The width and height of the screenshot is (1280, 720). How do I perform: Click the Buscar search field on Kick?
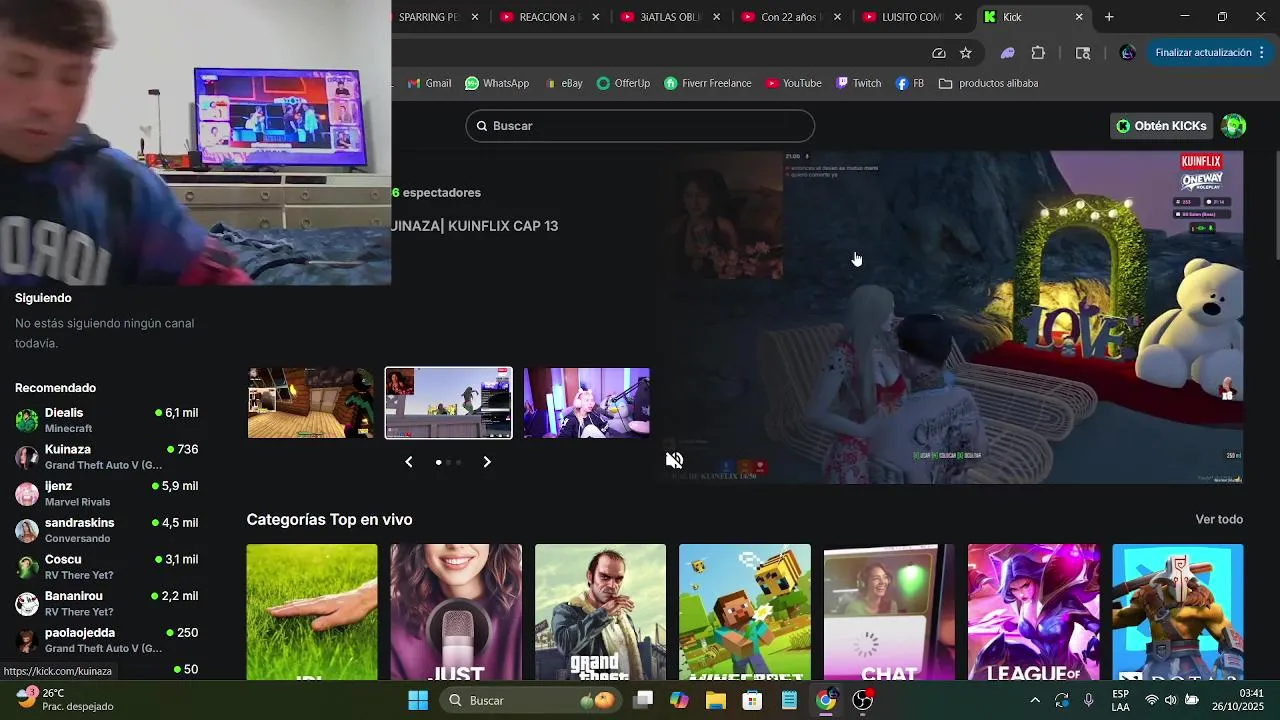click(x=640, y=126)
